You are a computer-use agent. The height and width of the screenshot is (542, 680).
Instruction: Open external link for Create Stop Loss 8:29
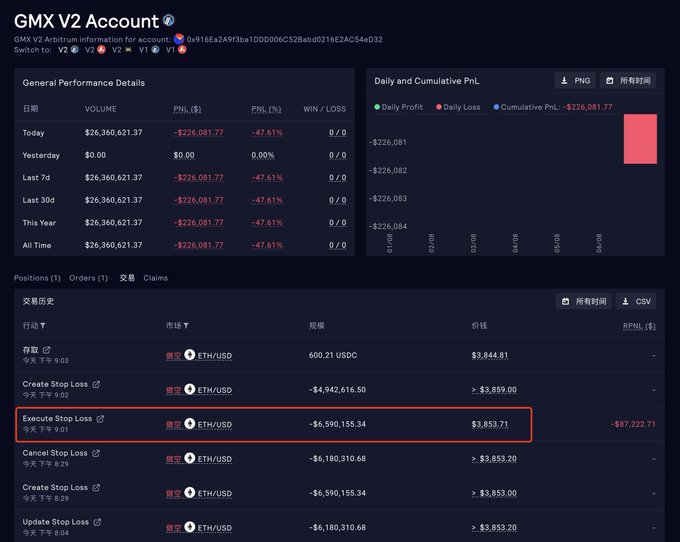pos(96,487)
